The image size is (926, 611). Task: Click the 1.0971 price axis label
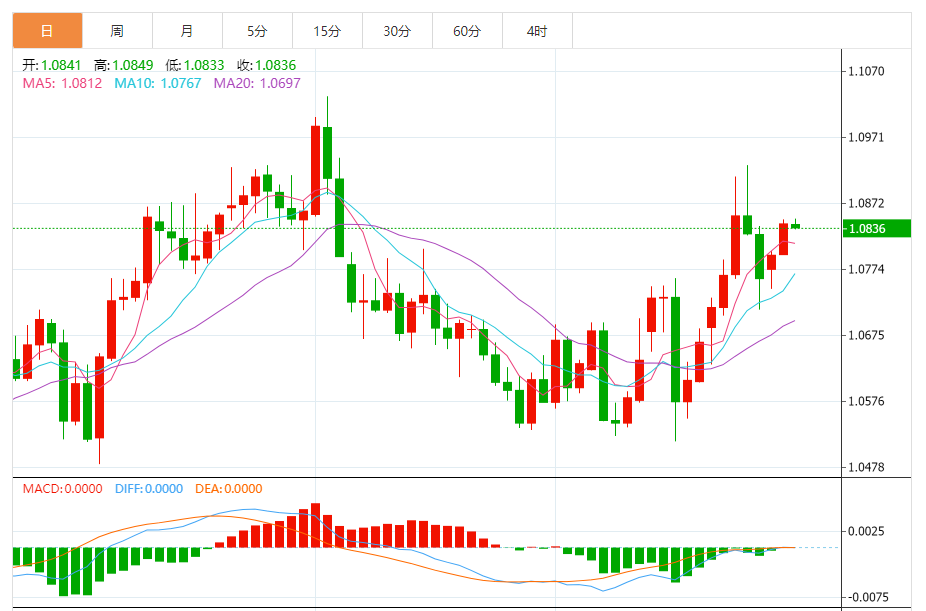pyautogui.click(x=866, y=138)
